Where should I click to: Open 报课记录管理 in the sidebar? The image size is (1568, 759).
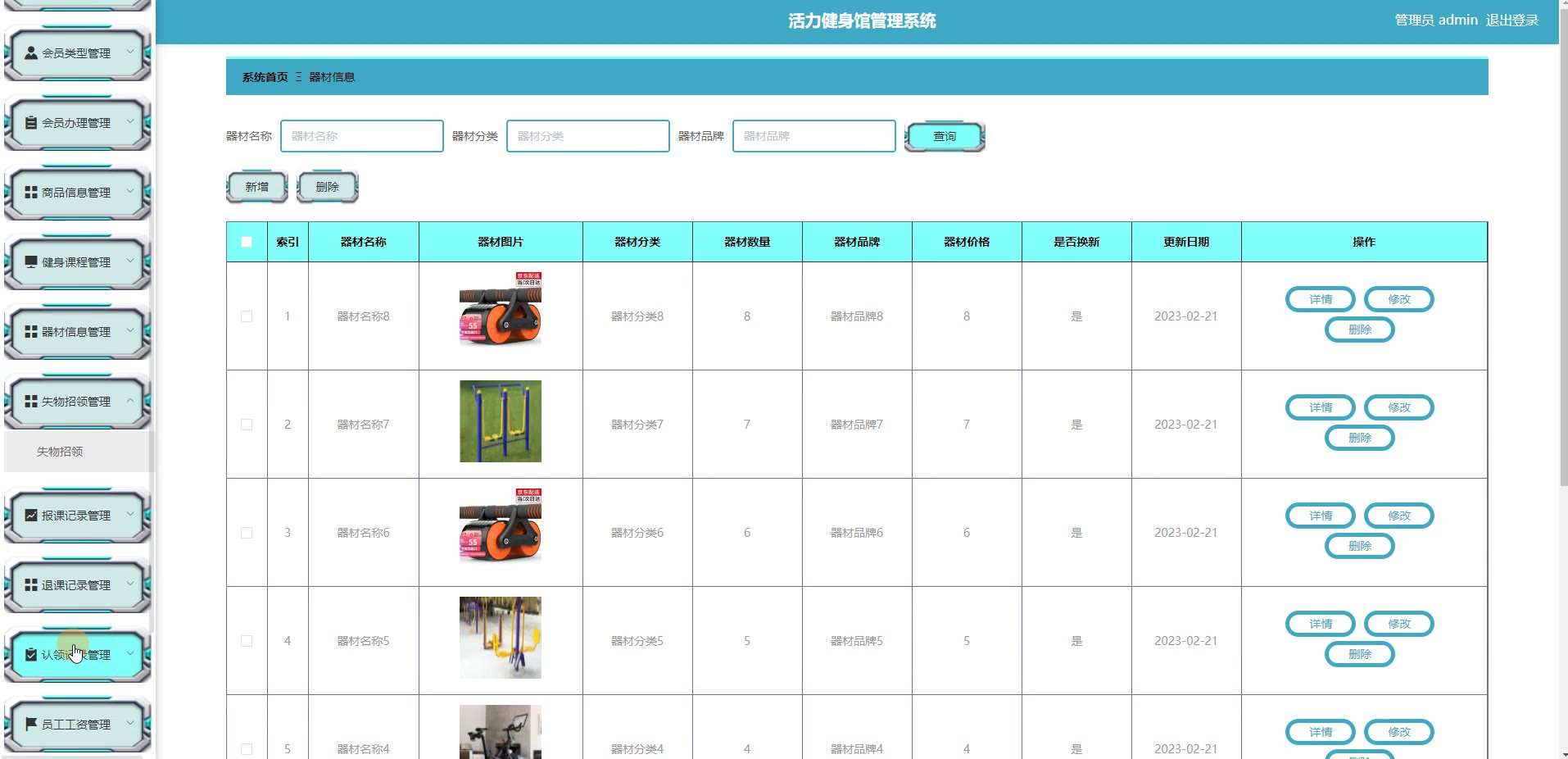[77, 516]
